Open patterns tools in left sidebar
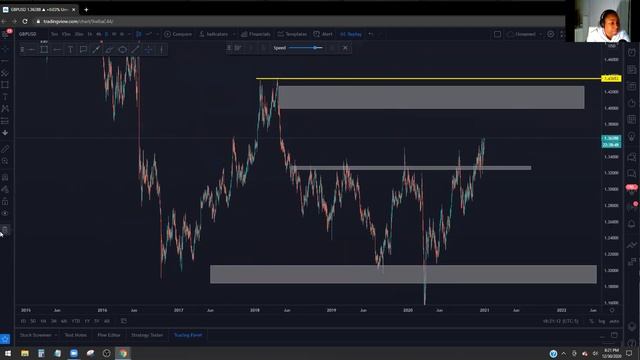 click(x=5, y=109)
